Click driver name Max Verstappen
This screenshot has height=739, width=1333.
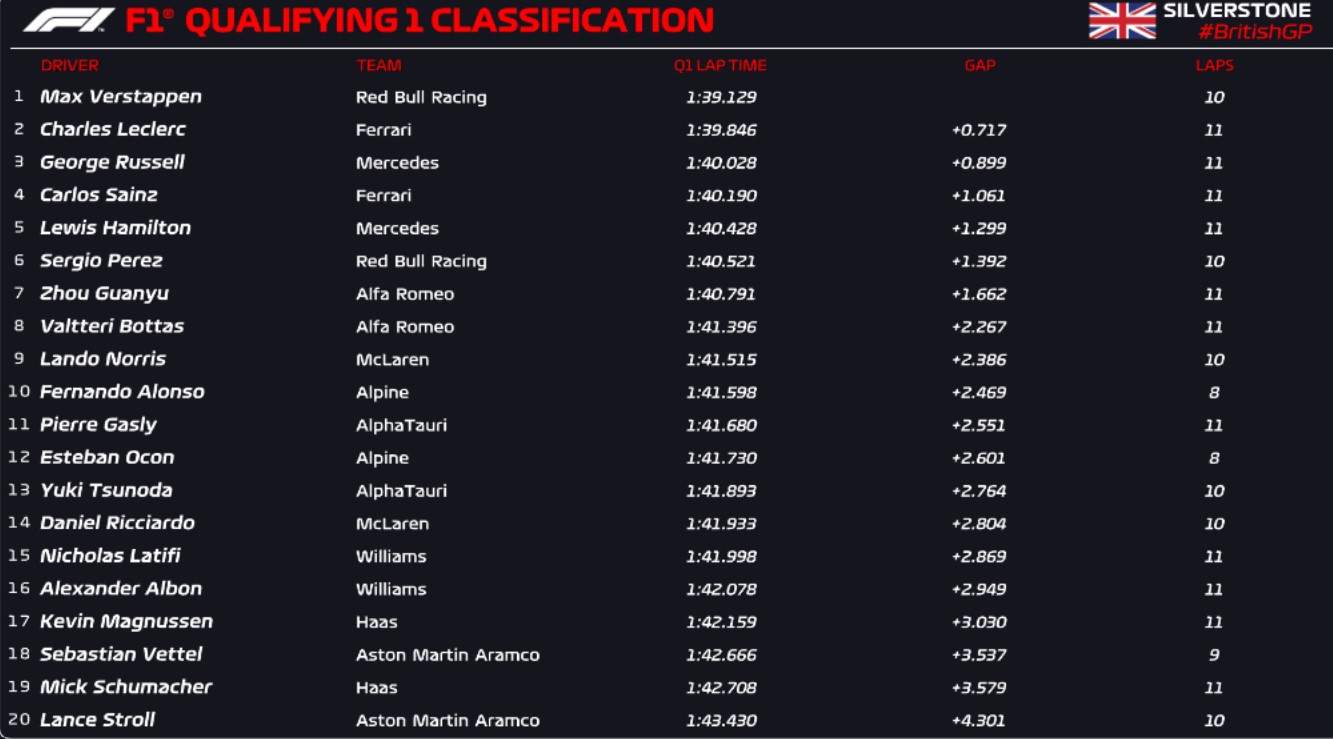coord(121,97)
